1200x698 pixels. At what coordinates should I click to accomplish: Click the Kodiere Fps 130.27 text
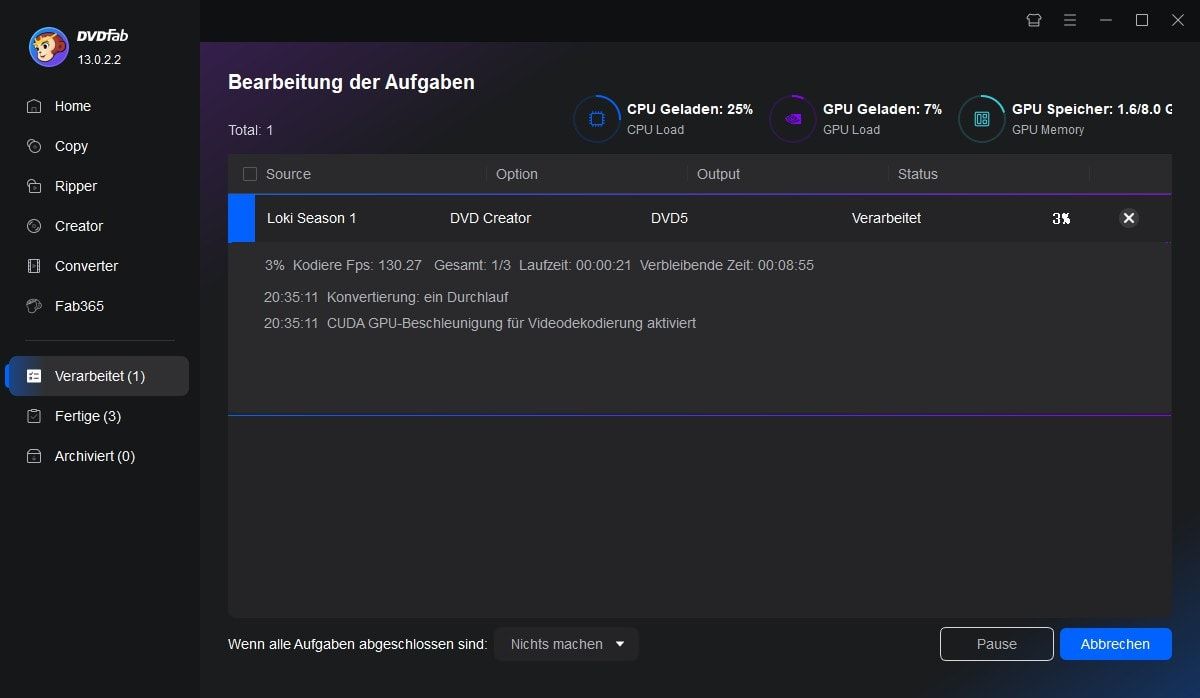(357, 265)
